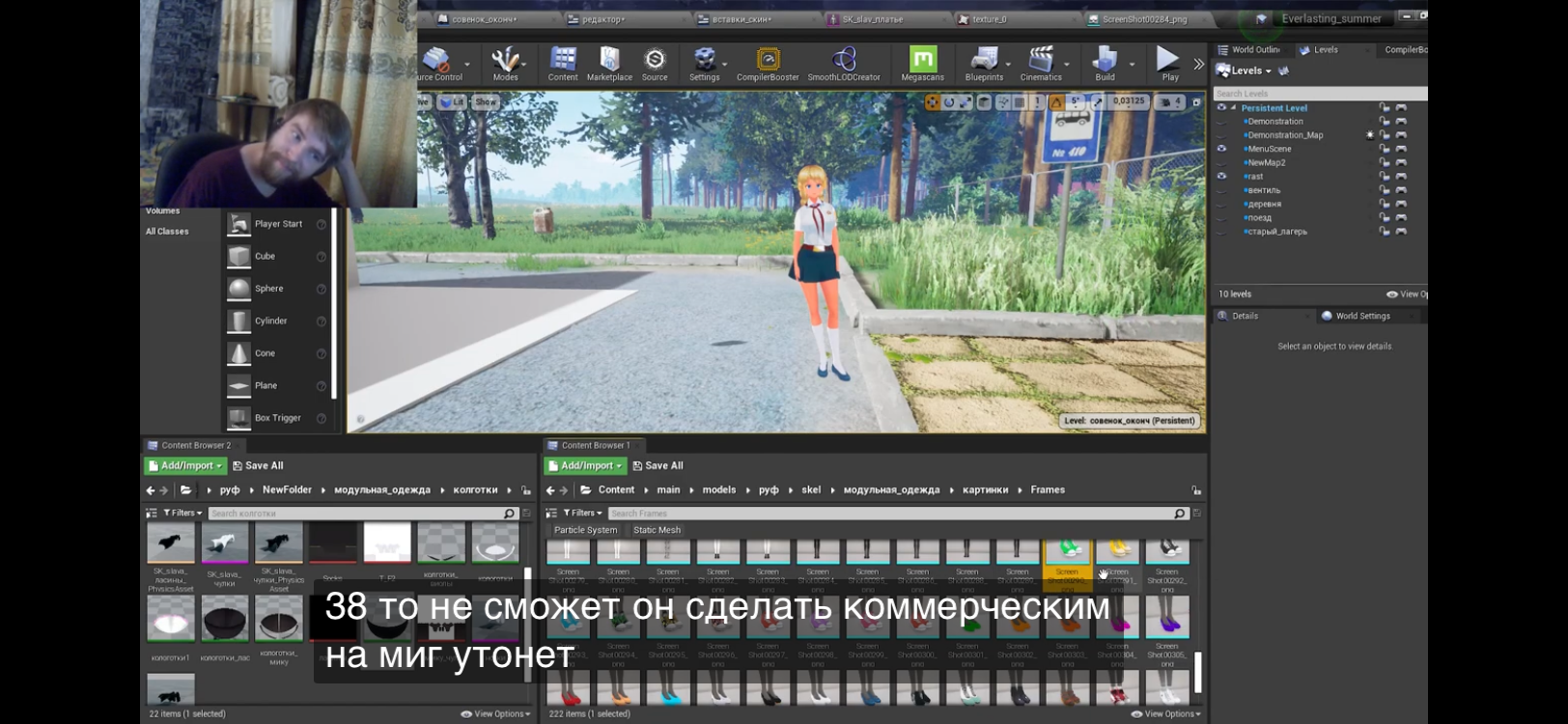
Task: Place a Player Start actor
Action: coord(277,224)
